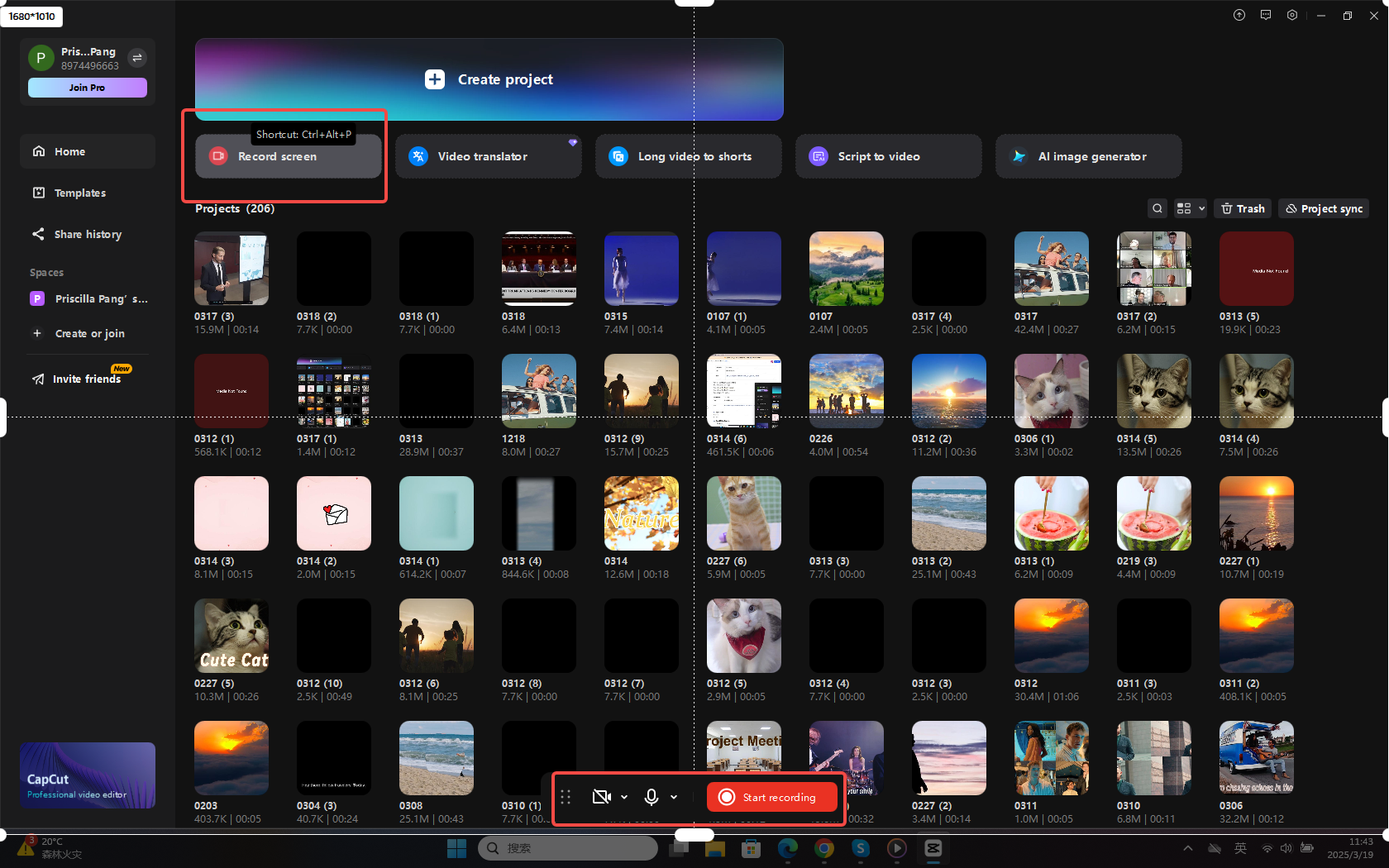Open Long video to shorts tool
Image resolution: width=1389 pixels, height=868 pixels.
pyautogui.click(x=689, y=156)
